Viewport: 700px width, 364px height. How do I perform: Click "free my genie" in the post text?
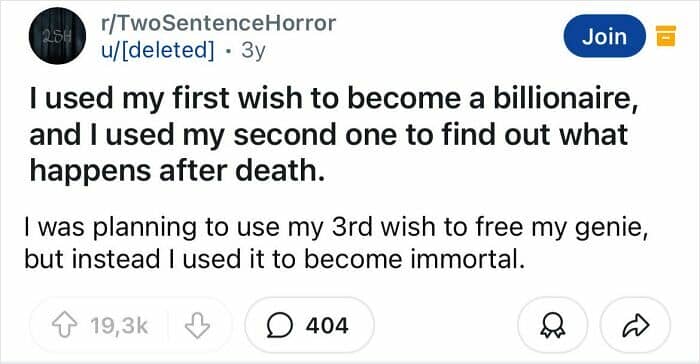(x=559, y=228)
